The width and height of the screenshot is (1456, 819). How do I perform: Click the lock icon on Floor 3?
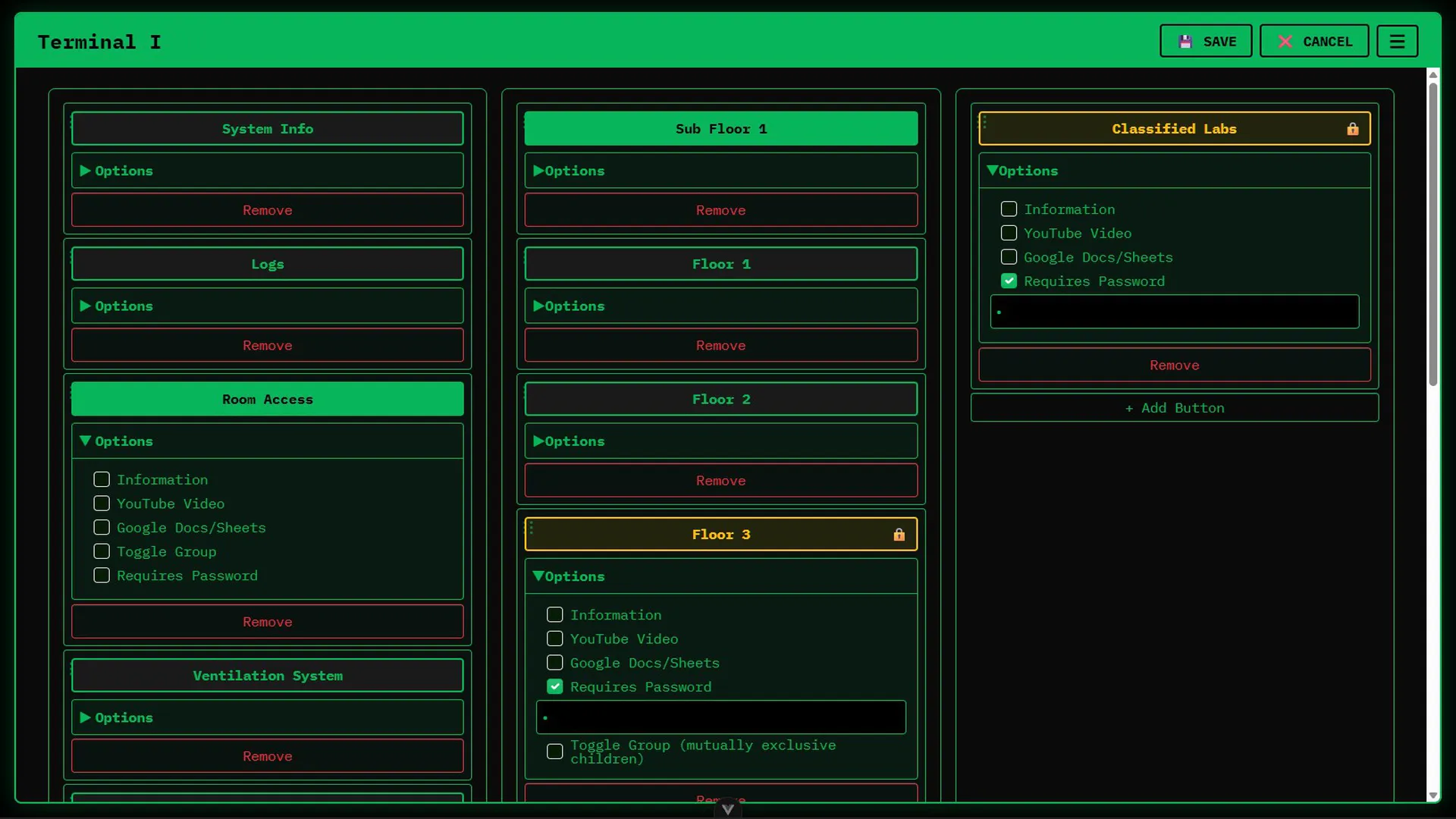[899, 535]
